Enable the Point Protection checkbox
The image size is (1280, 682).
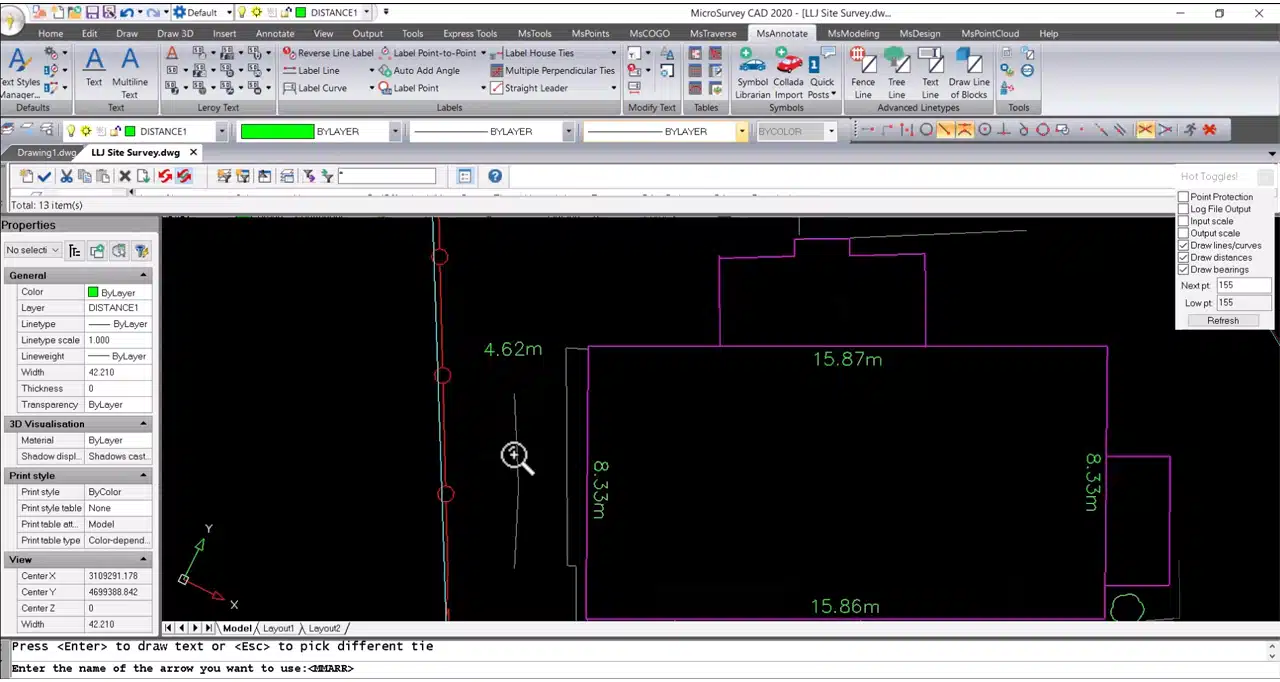coord(1184,197)
